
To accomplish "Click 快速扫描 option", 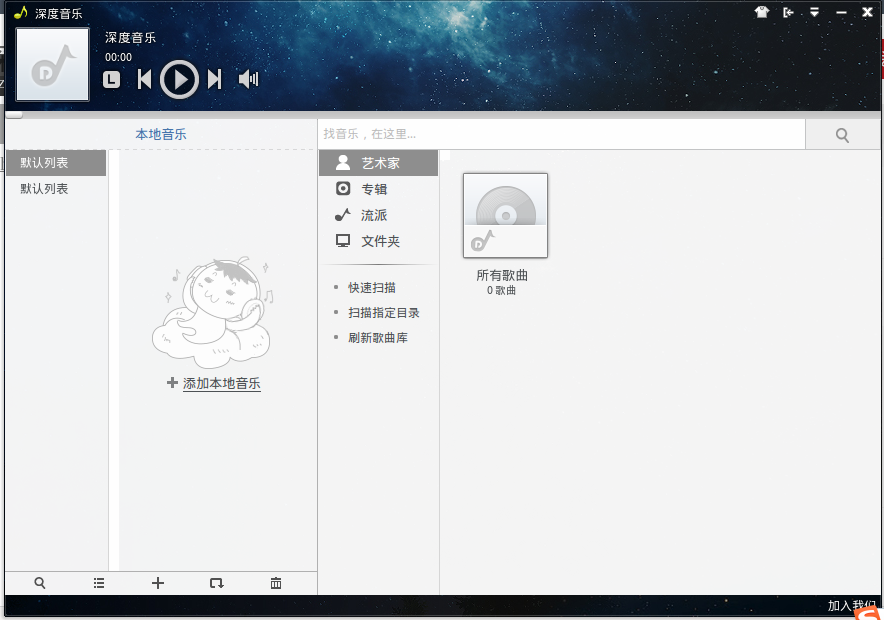I will tap(372, 287).
